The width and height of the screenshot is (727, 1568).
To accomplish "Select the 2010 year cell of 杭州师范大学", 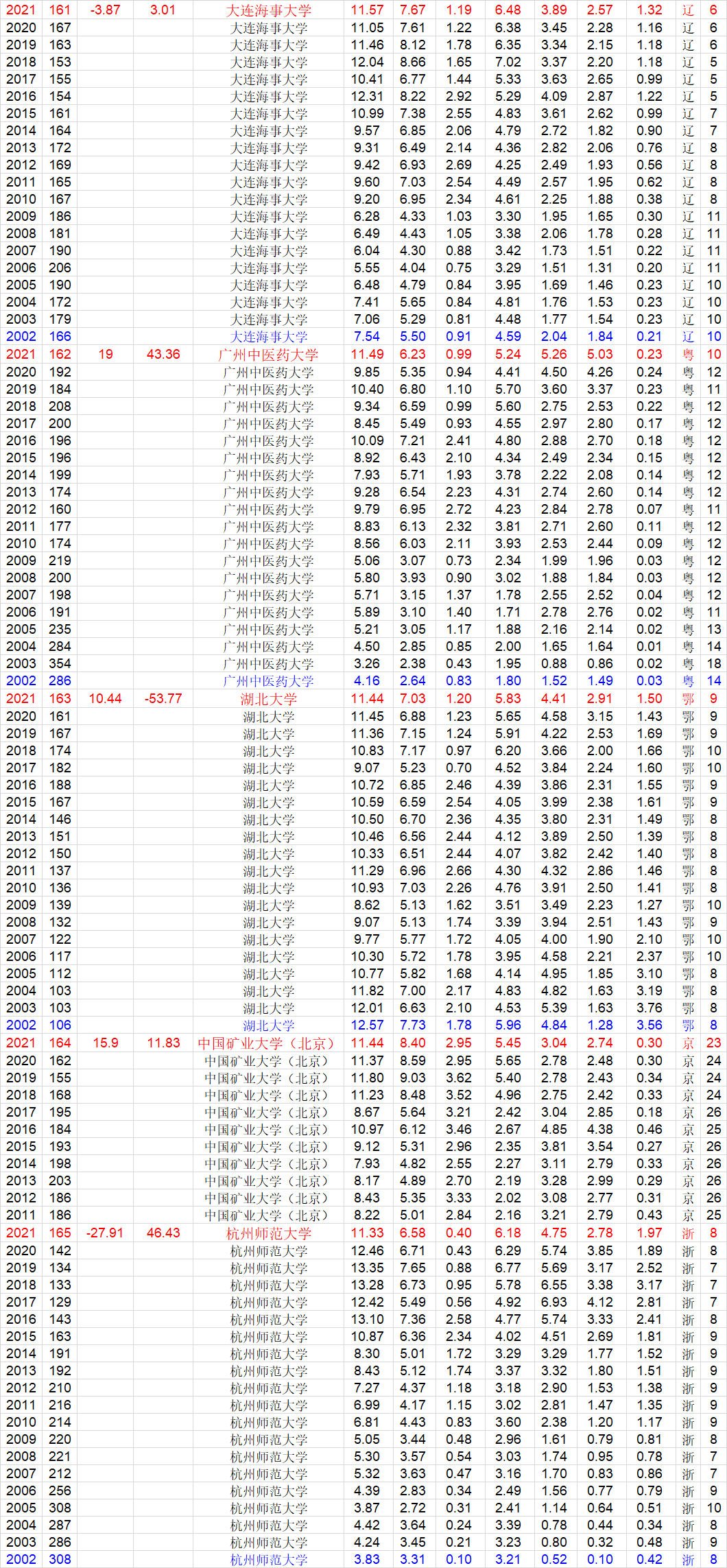I will pos(21,1423).
